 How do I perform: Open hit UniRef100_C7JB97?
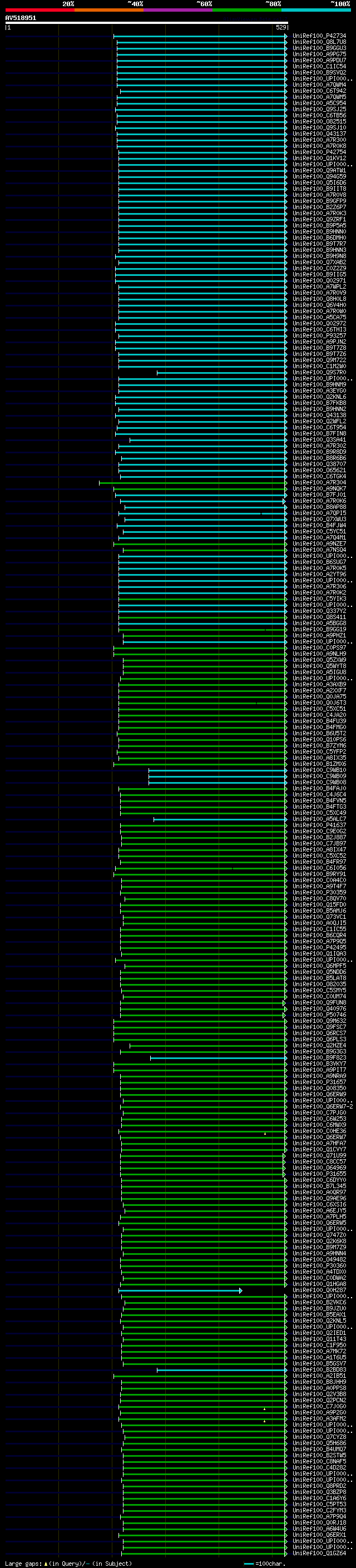[319, 844]
